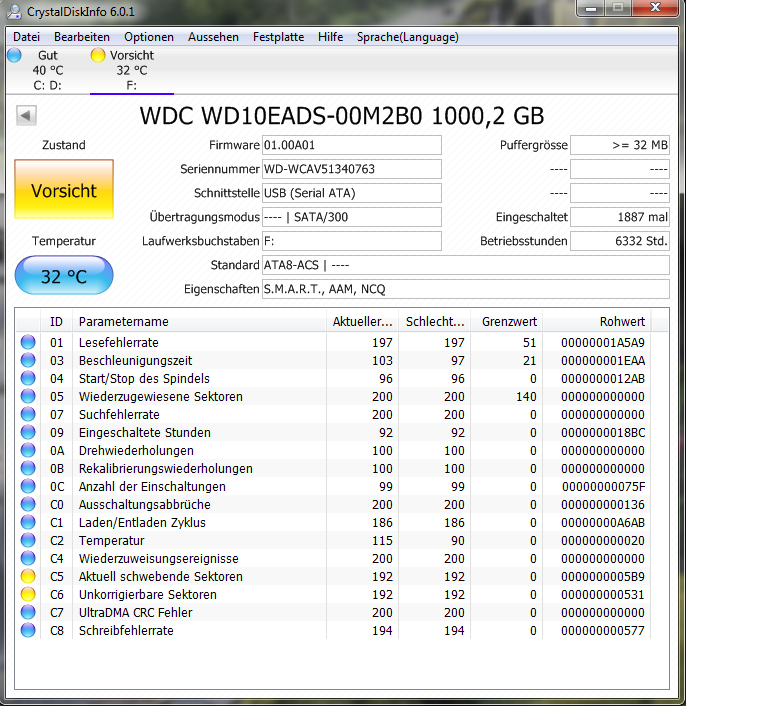Click the Puffergrösse field >= 32 MB

[620, 145]
